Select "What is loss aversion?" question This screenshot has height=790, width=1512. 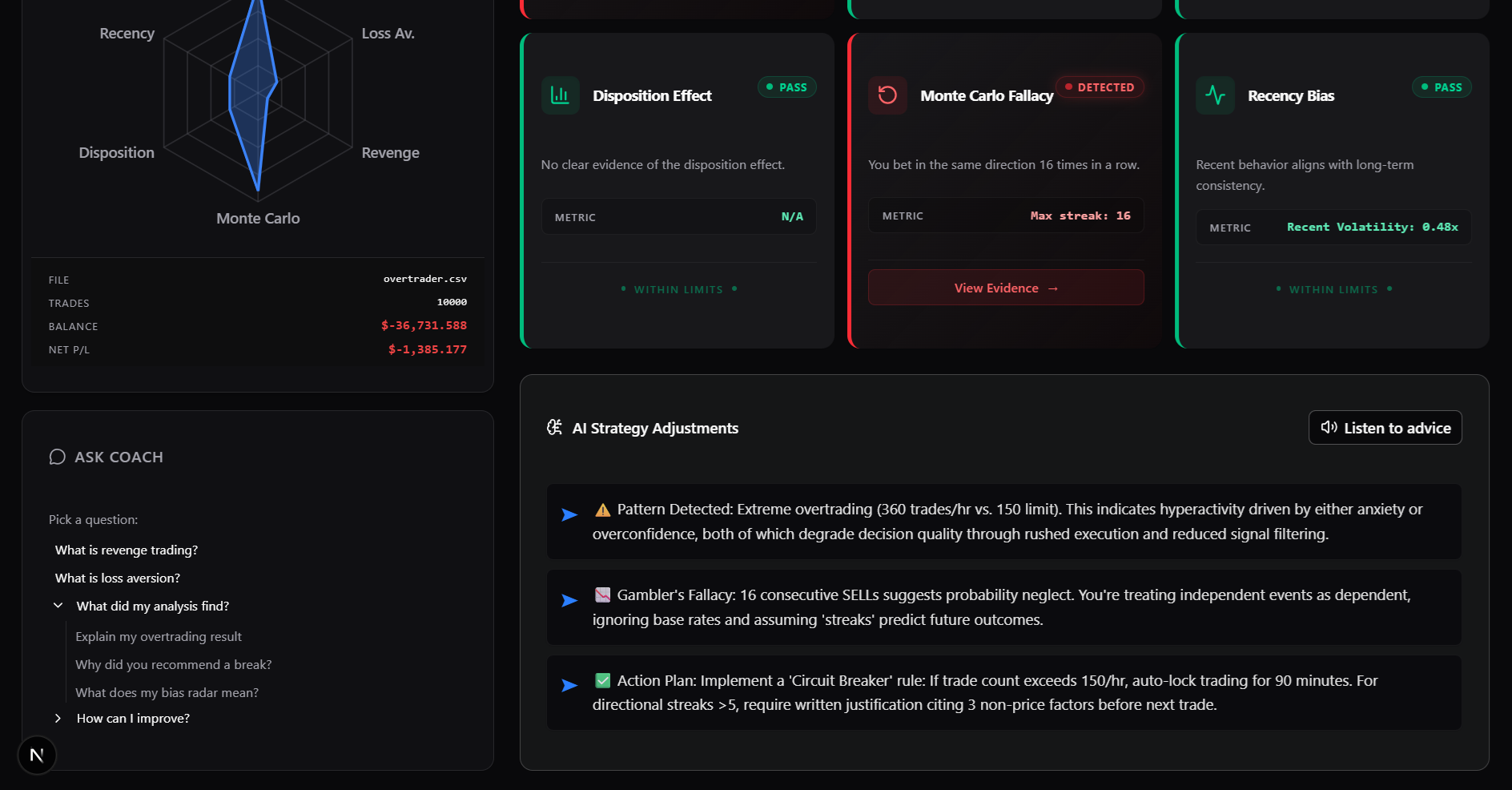pos(118,578)
